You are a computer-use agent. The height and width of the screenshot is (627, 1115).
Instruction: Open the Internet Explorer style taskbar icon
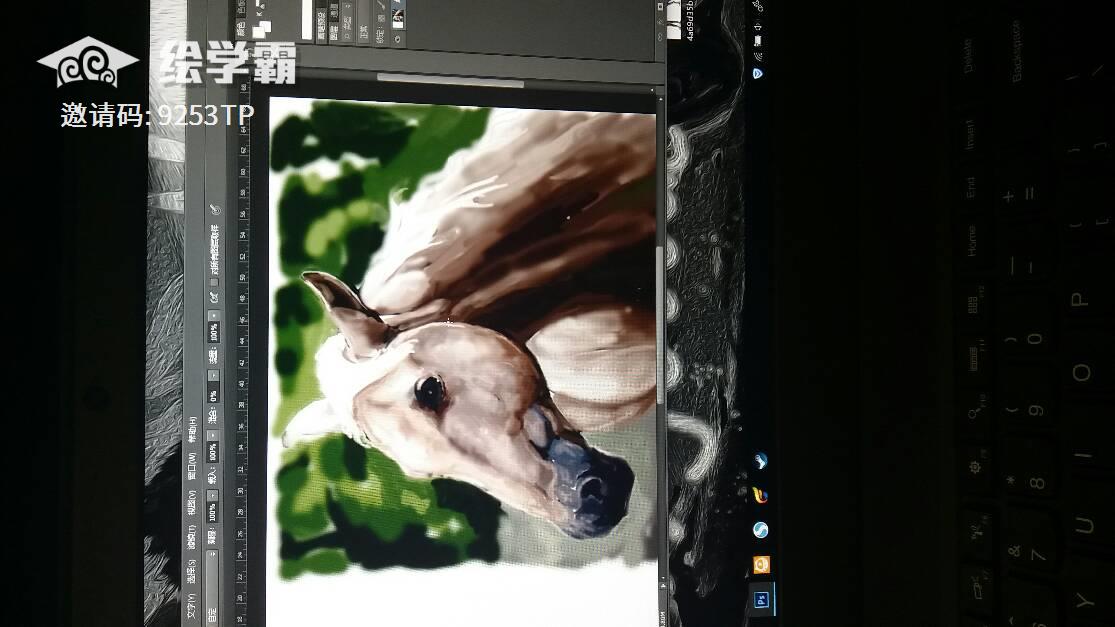pyautogui.click(x=760, y=495)
